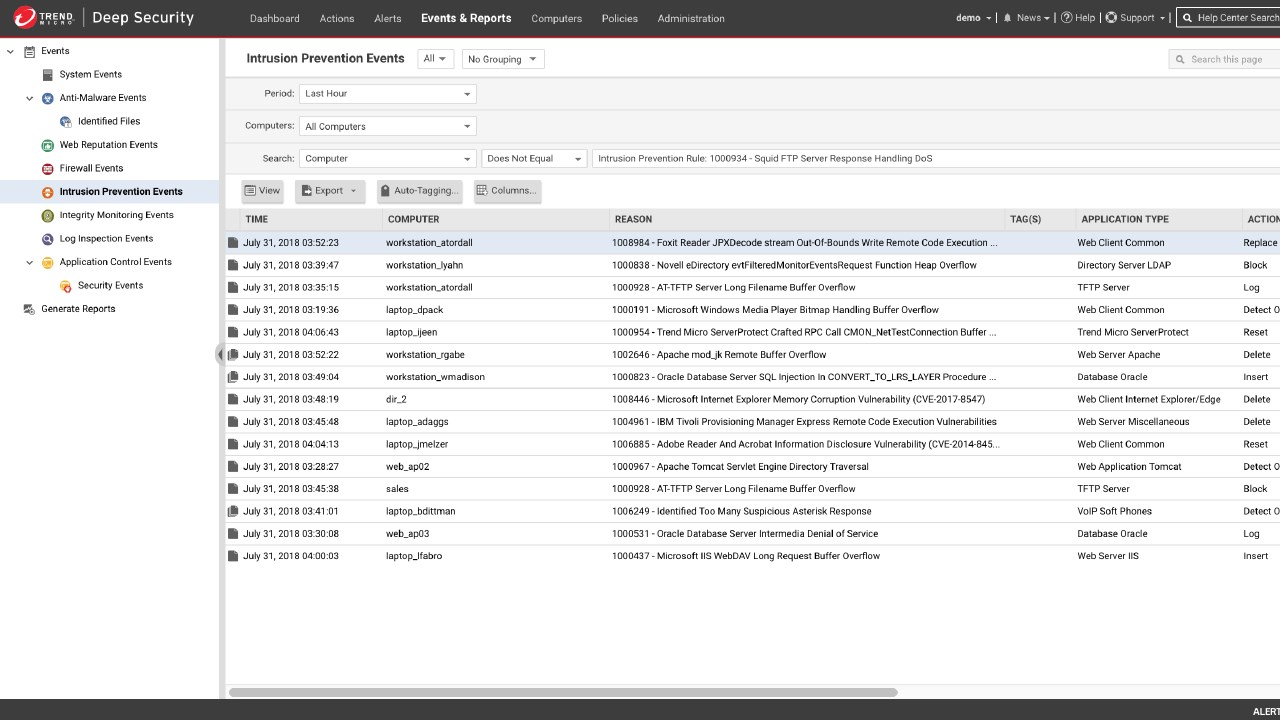Click the Log Inspection Events icon

pyautogui.click(x=48, y=239)
